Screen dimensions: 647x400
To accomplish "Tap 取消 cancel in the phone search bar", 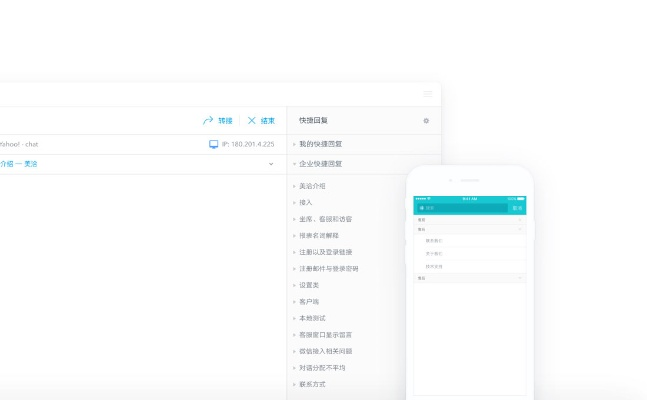I will coord(517,208).
